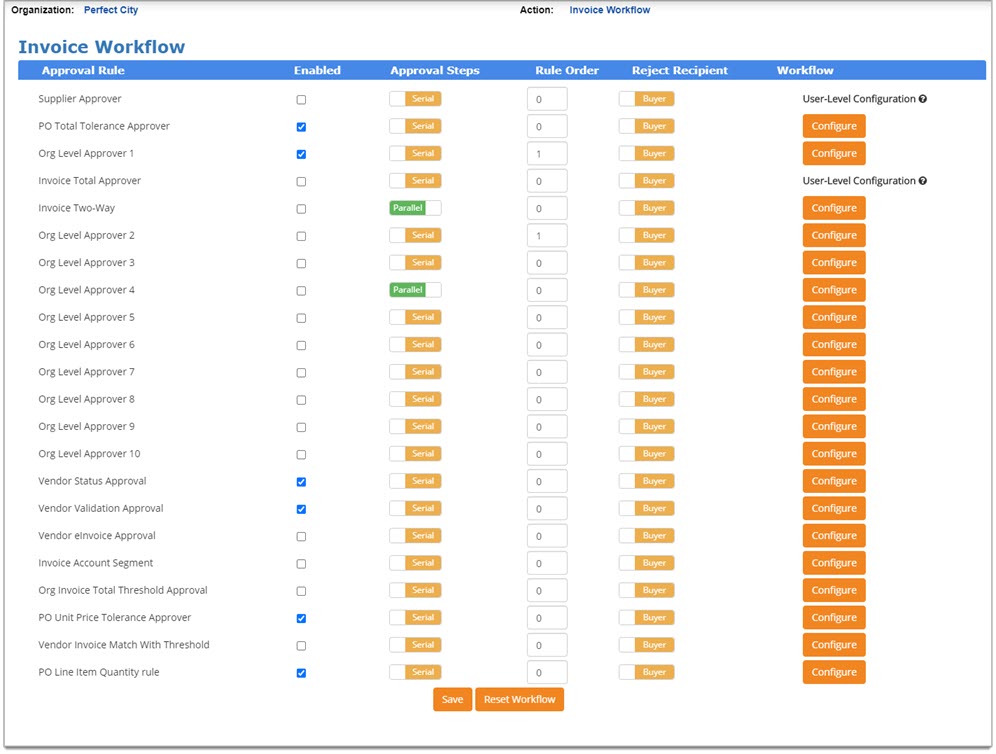Screen dimensions: 996x754
Task: Enable the Invoice Account Segment rule
Action: tap(301, 562)
